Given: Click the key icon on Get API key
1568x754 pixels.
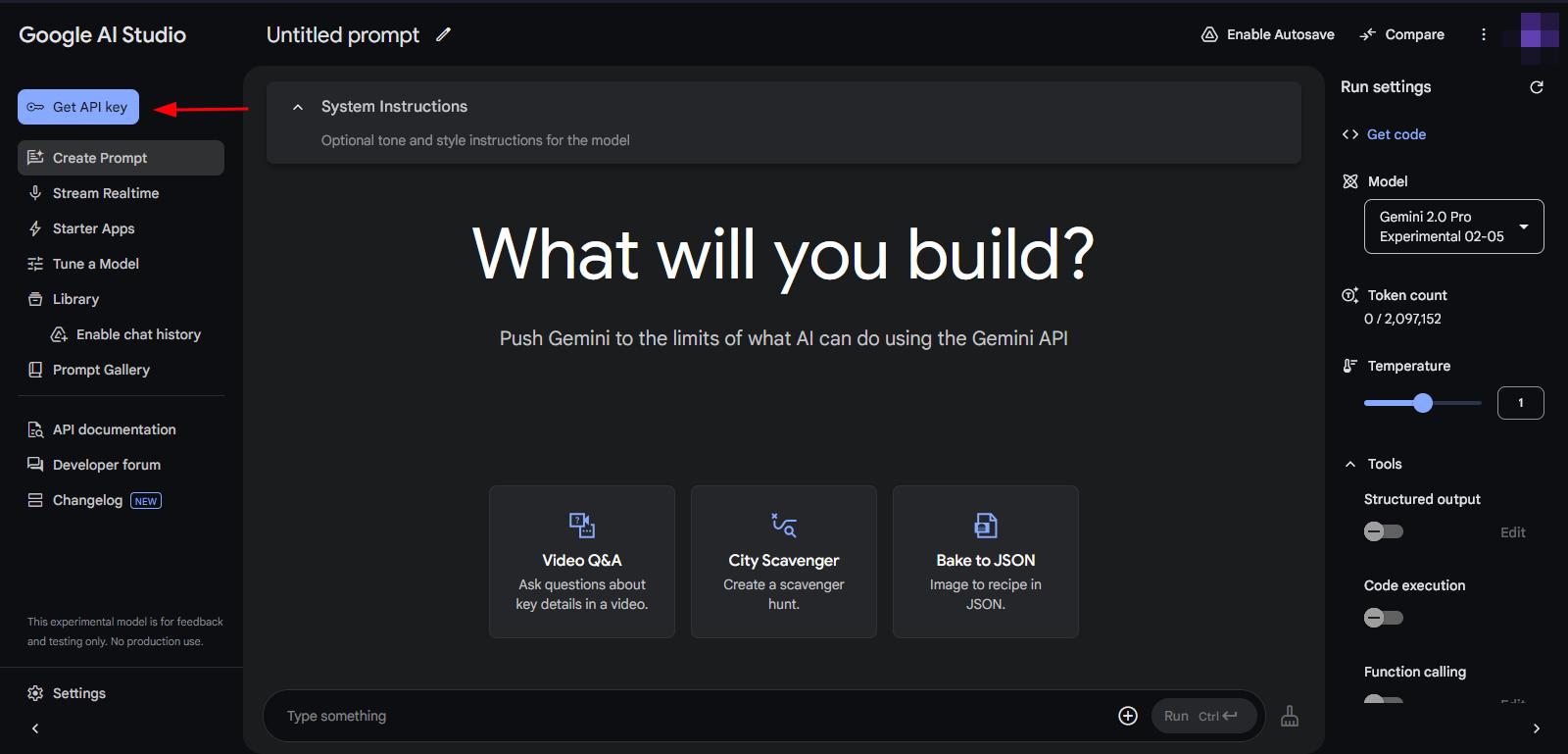Looking at the screenshot, I should (x=35, y=107).
